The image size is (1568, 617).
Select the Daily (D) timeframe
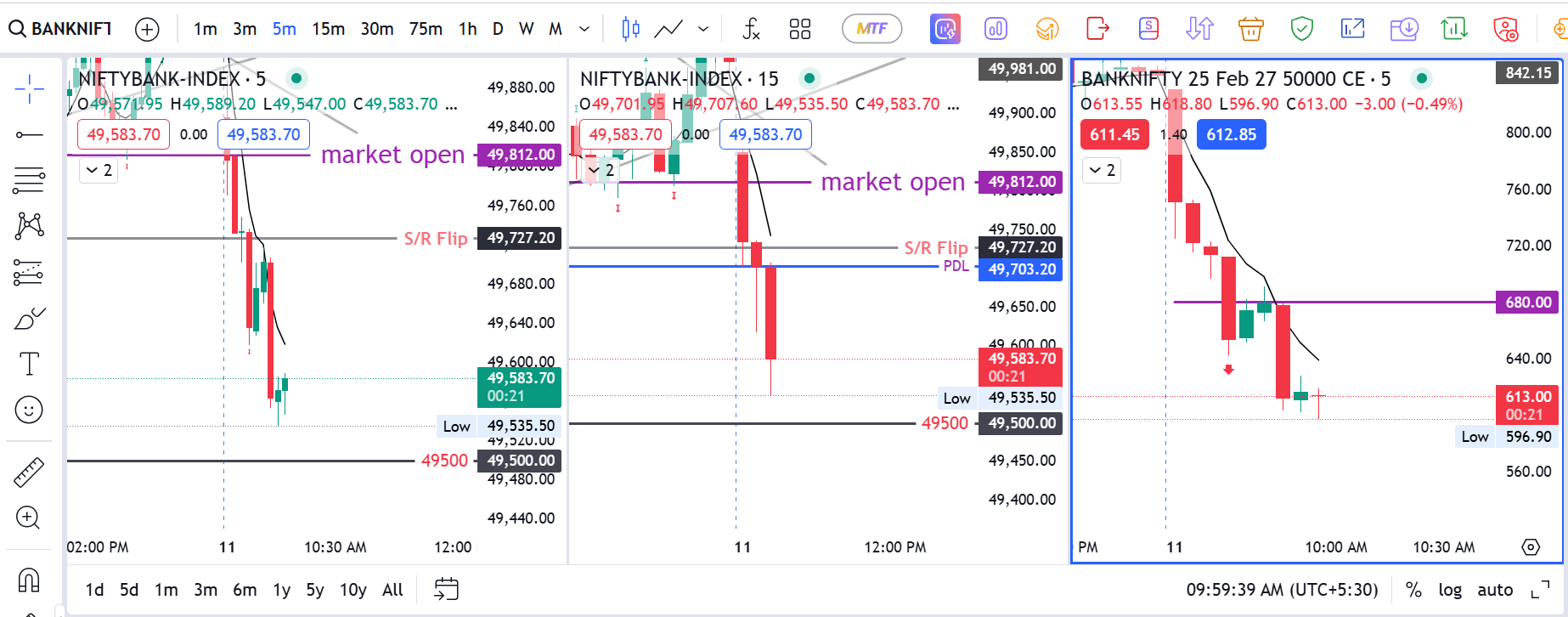click(498, 29)
